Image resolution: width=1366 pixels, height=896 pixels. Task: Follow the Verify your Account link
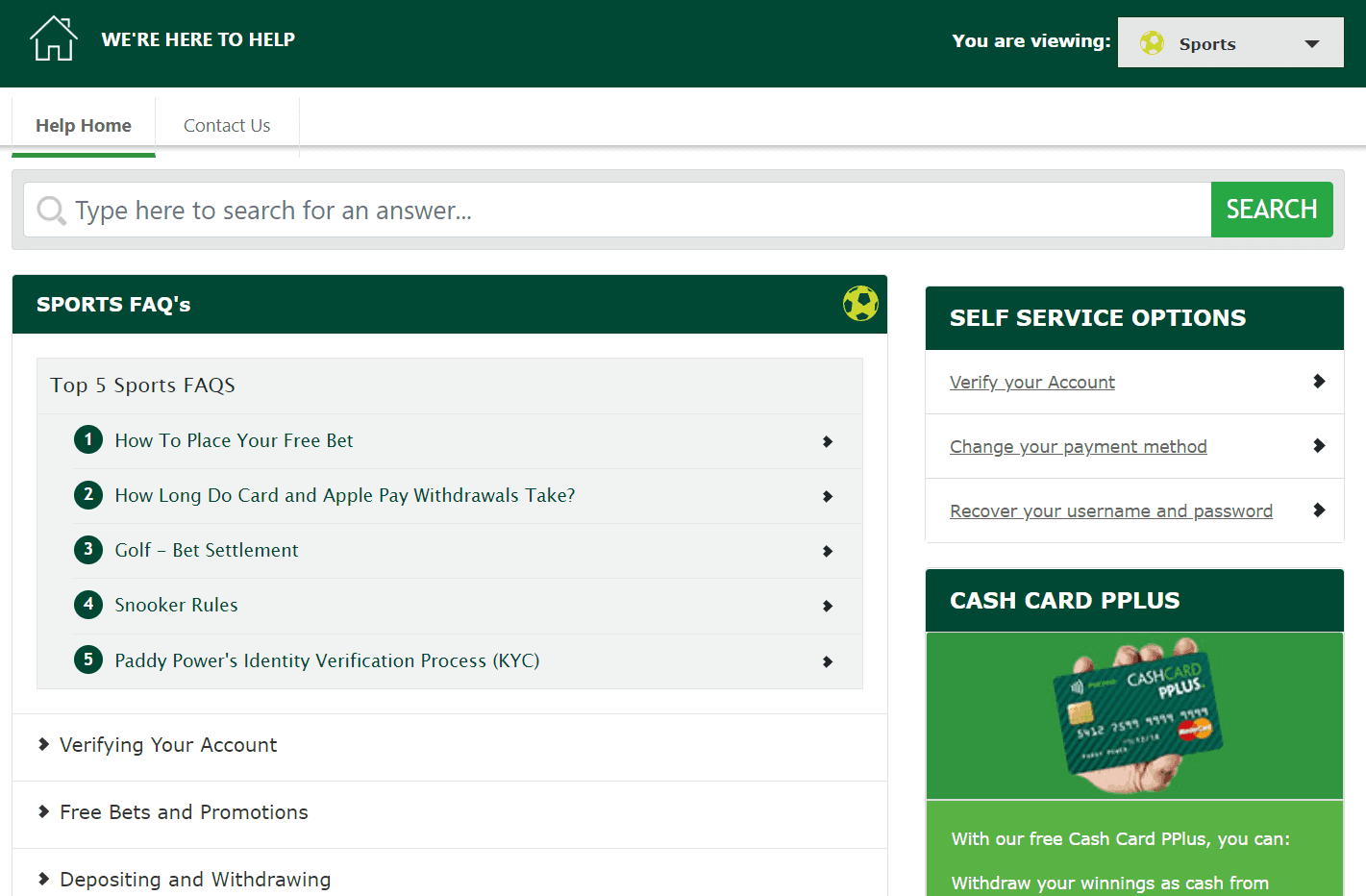(x=1032, y=383)
